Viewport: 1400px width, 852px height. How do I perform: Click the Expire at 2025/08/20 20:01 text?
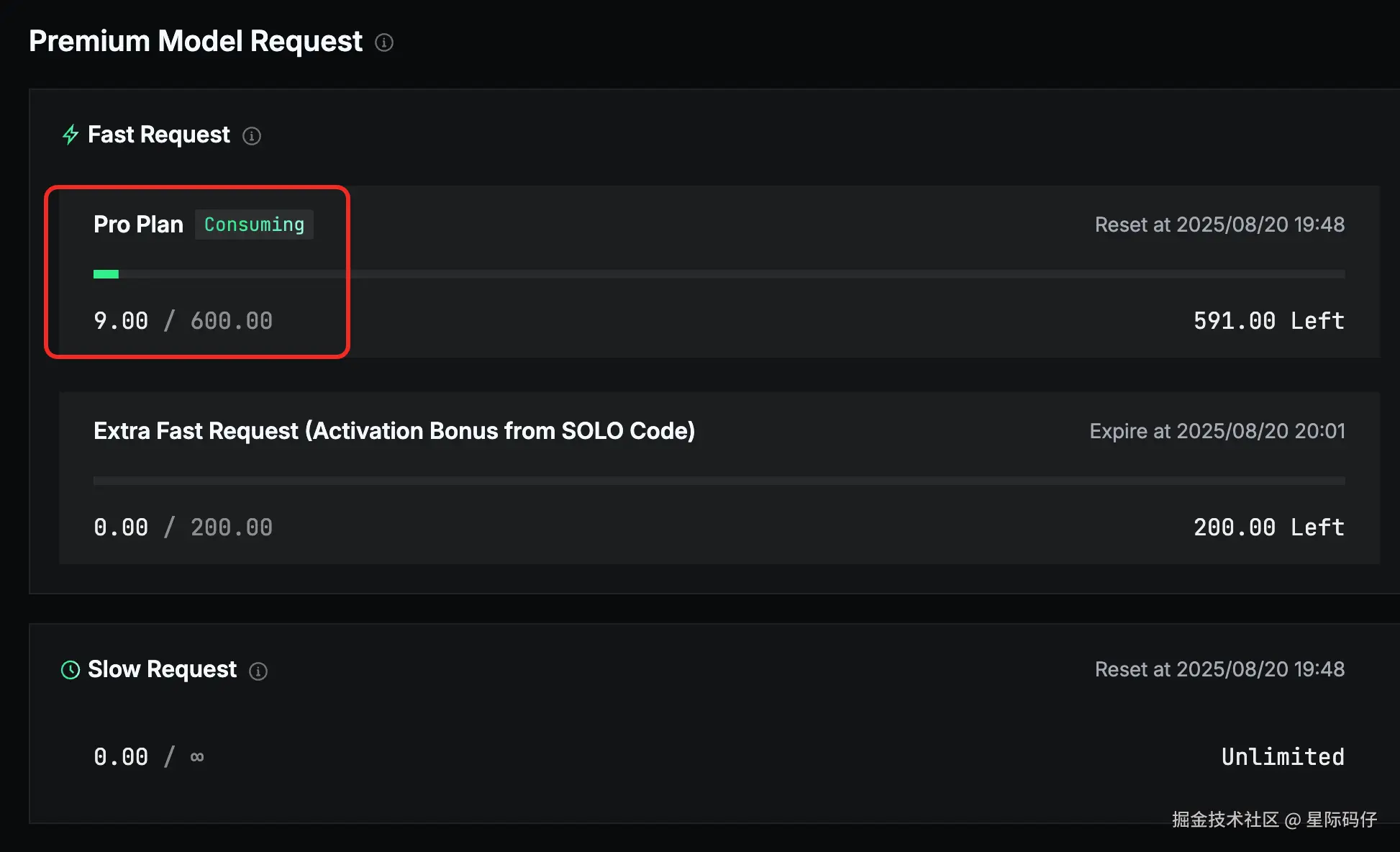pos(1217,431)
